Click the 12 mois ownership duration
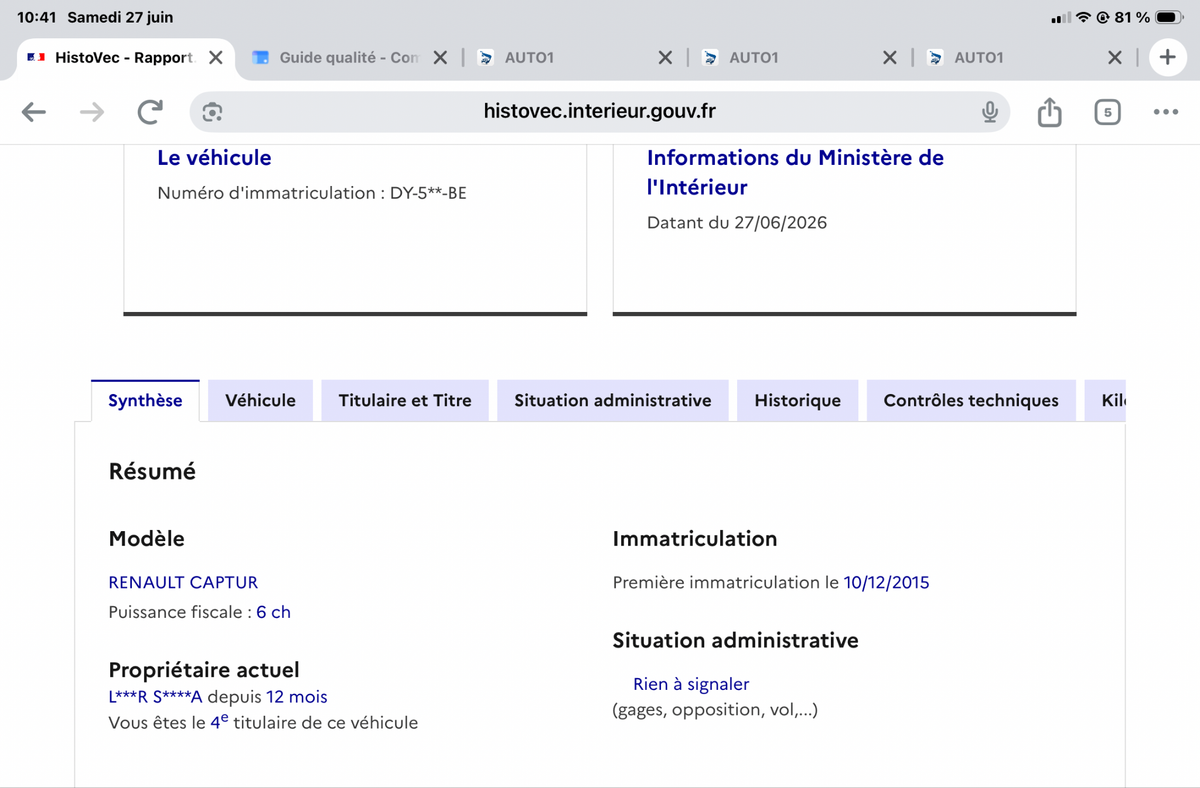Screen dimensions: 1200x788 coord(297,697)
